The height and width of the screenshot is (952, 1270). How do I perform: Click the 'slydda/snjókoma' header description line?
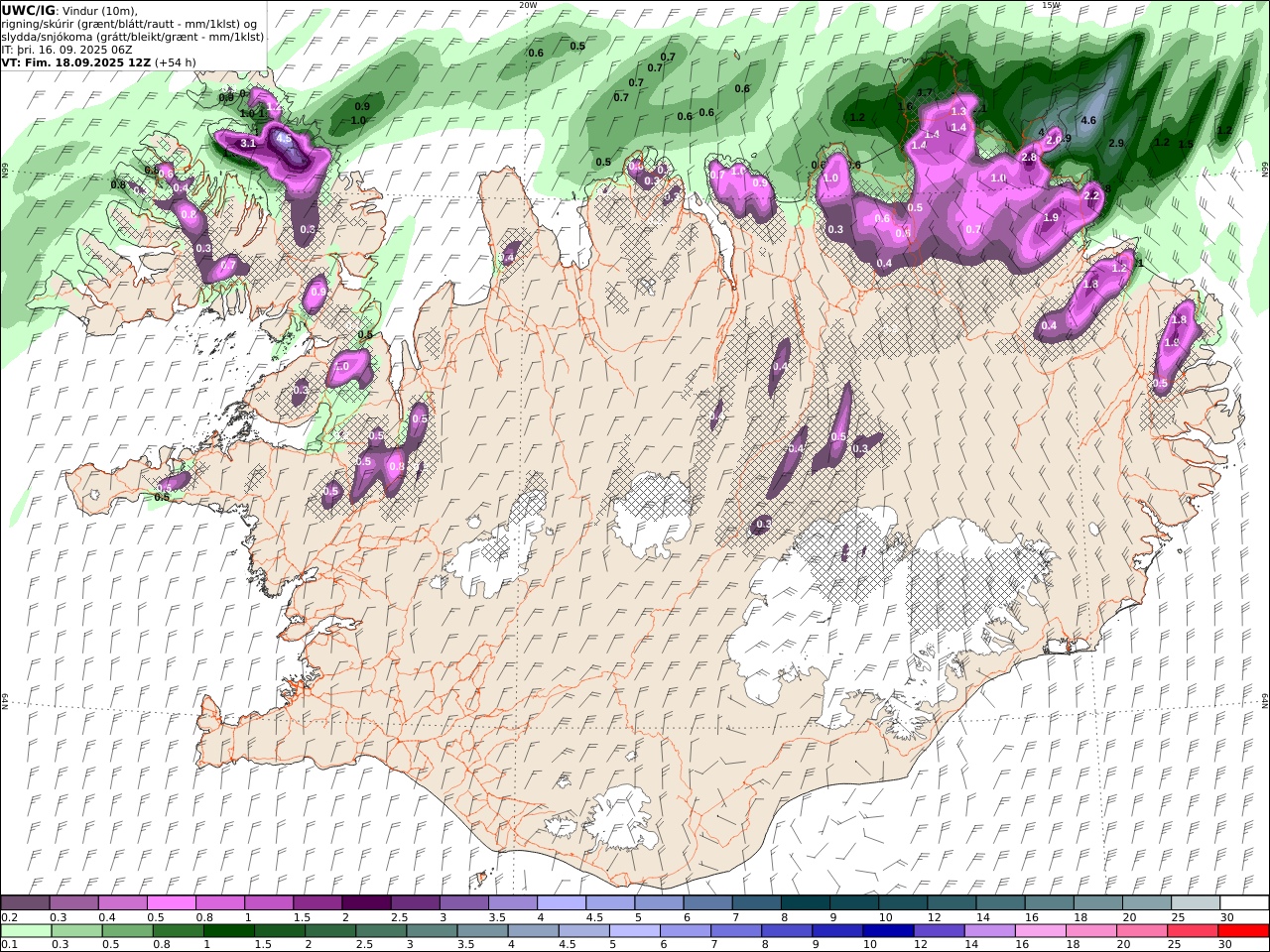133,36
